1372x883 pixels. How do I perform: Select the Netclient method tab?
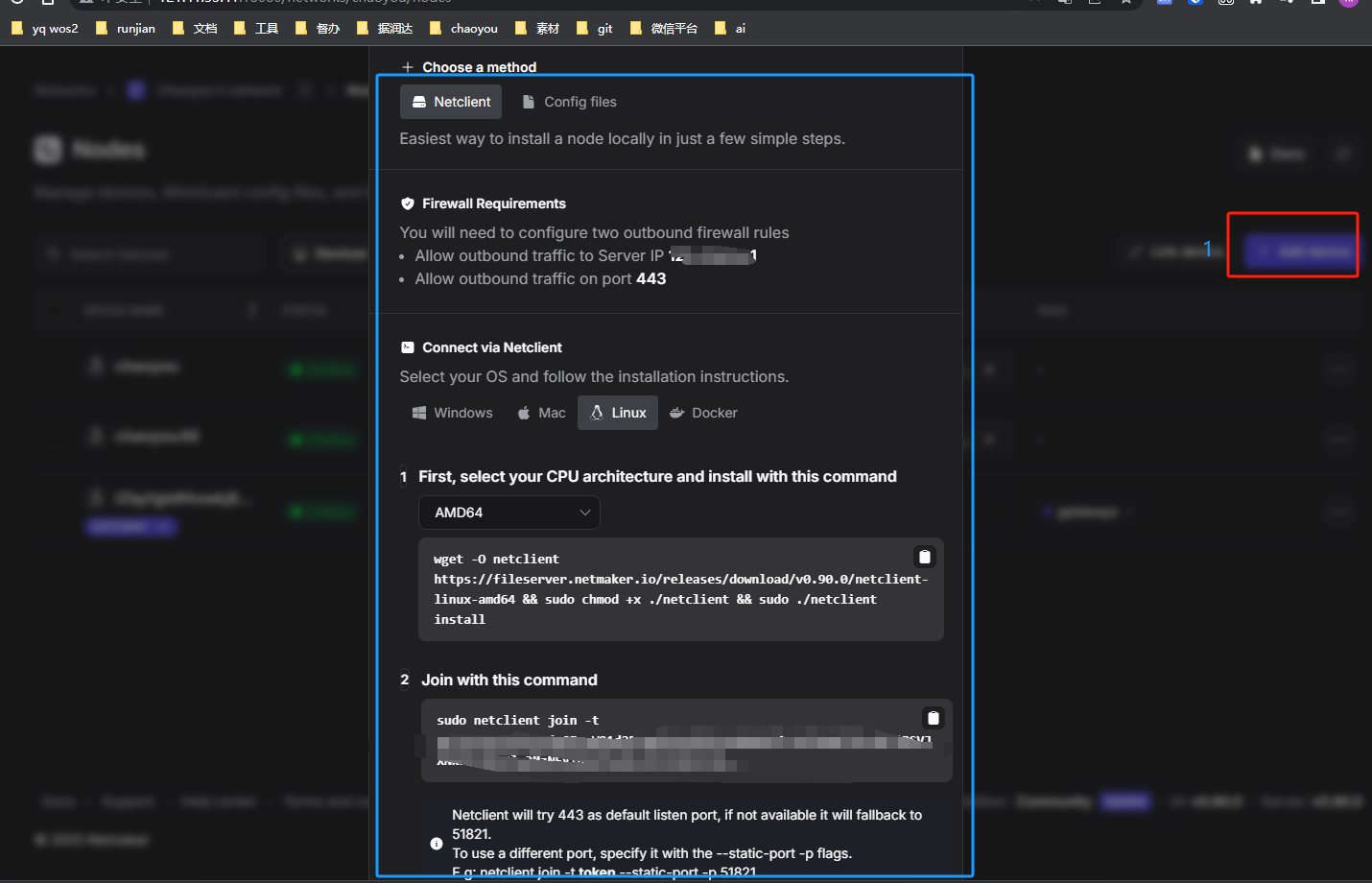click(x=451, y=102)
